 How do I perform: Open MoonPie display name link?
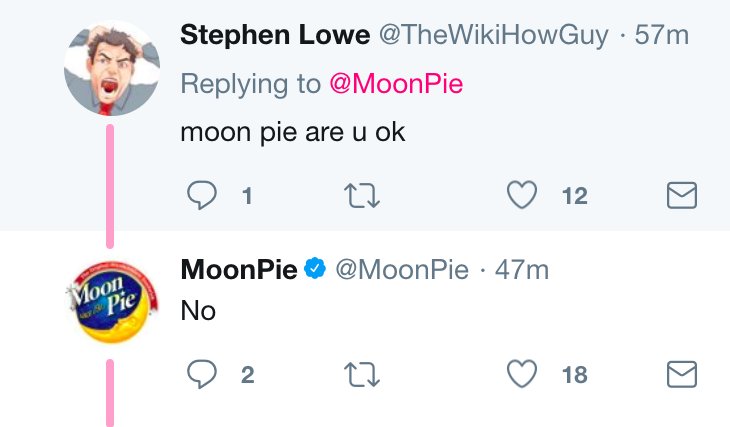tap(239, 269)
